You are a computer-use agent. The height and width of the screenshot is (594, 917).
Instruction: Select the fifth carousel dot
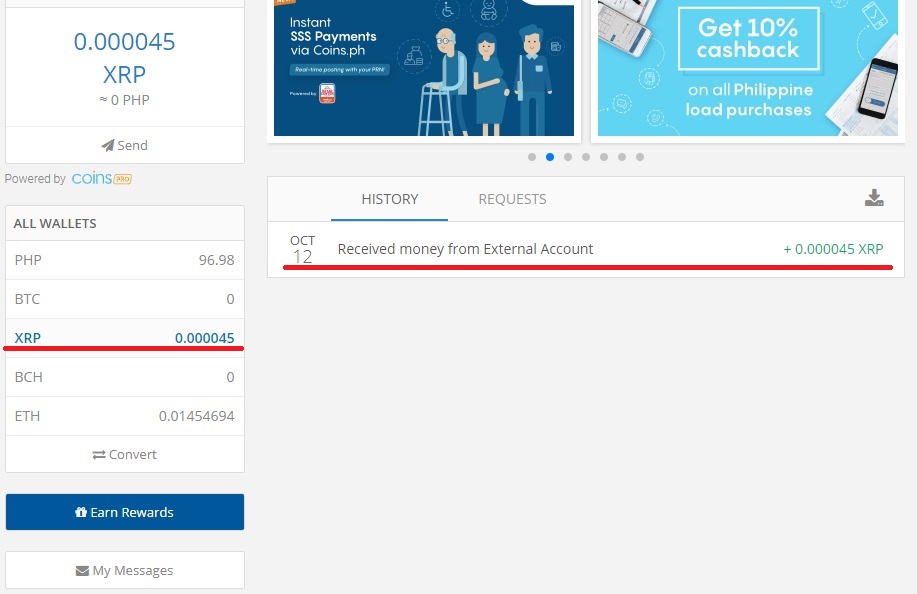click(604, 157)
